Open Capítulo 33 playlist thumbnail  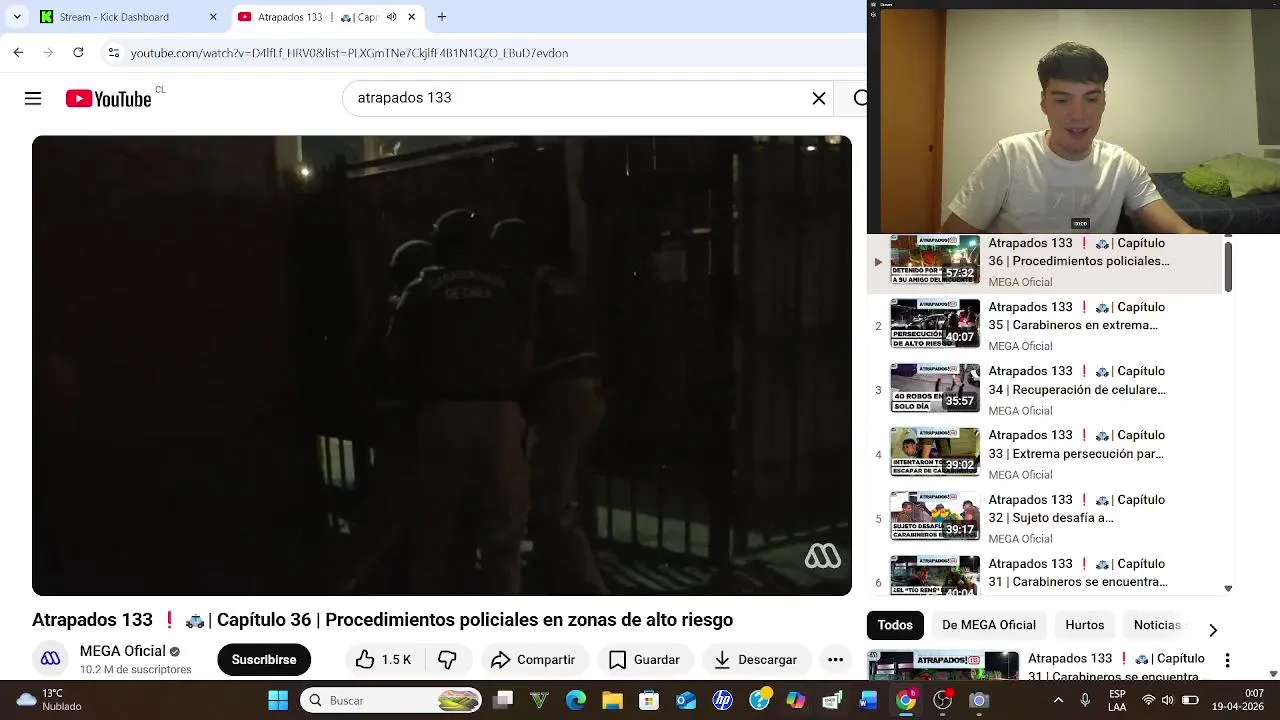[x=935, y=451]
